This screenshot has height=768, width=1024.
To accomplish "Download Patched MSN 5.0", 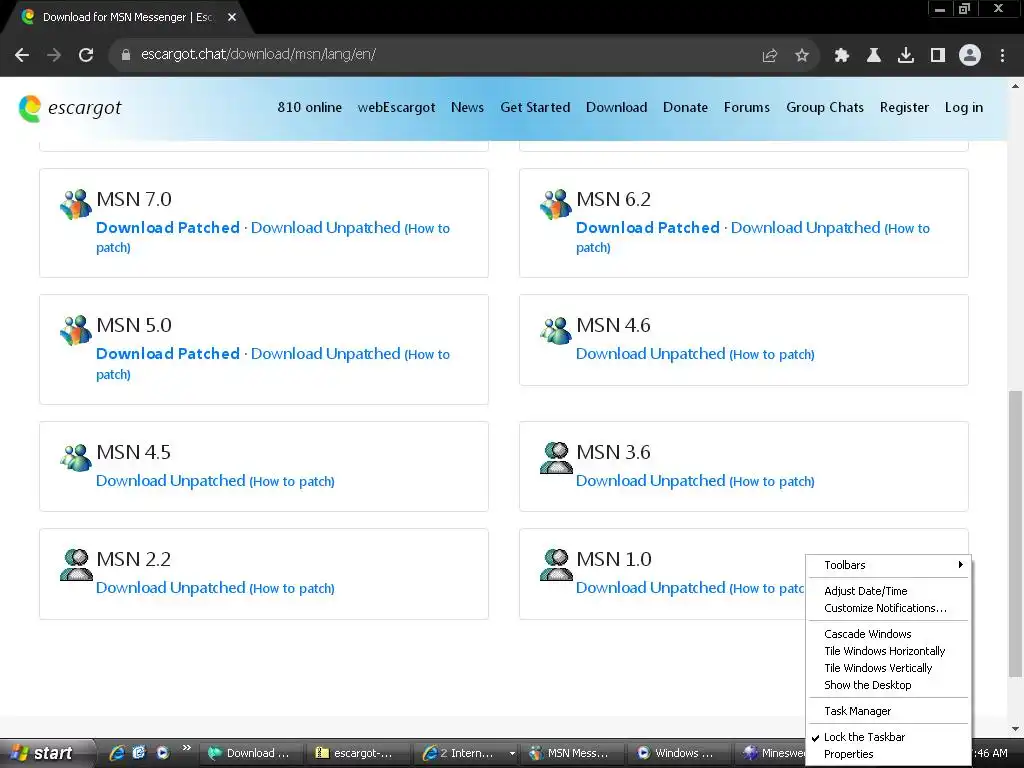I will click(x=168, y=354).
